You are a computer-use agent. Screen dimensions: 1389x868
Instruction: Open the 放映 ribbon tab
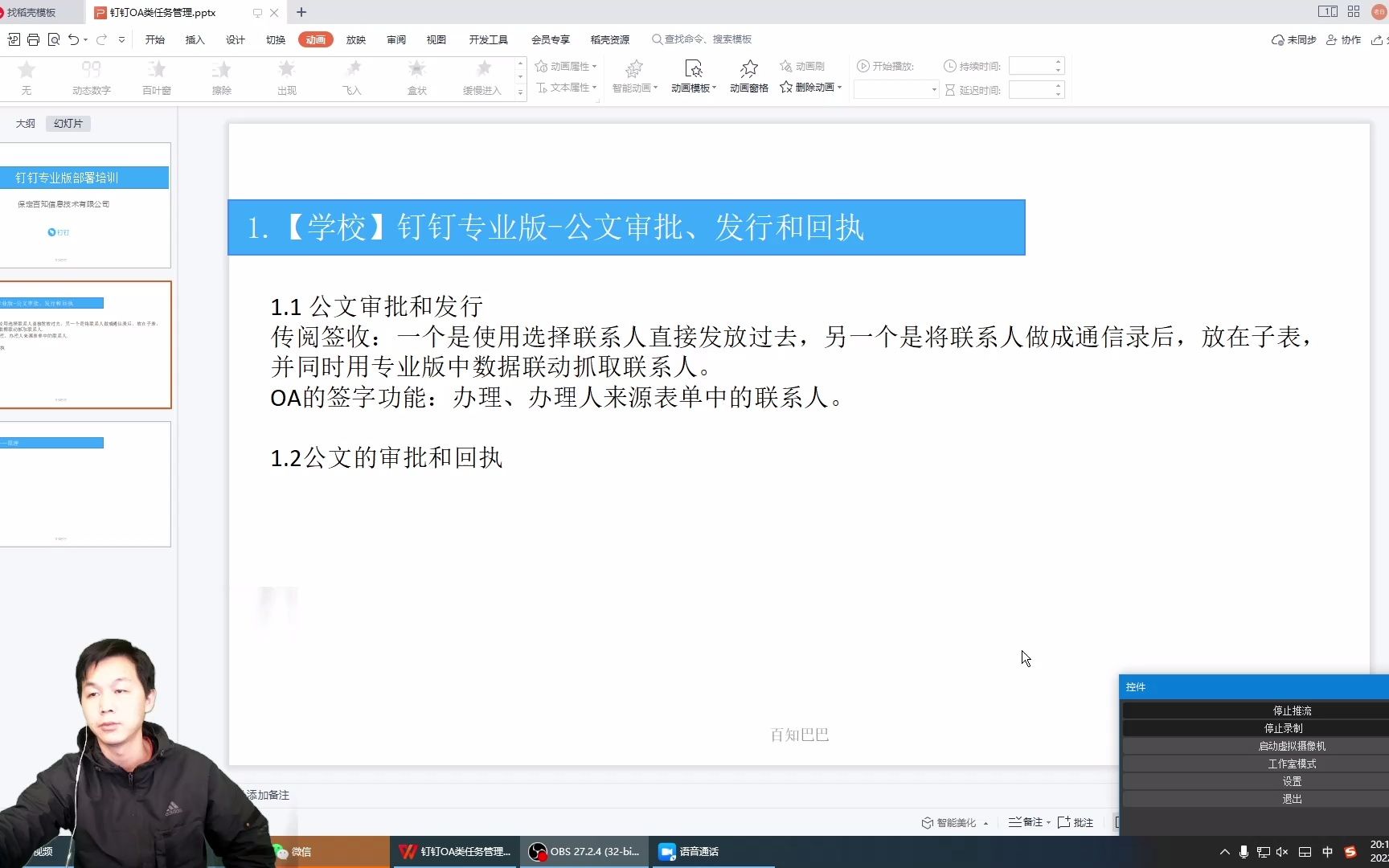(356, 39)
